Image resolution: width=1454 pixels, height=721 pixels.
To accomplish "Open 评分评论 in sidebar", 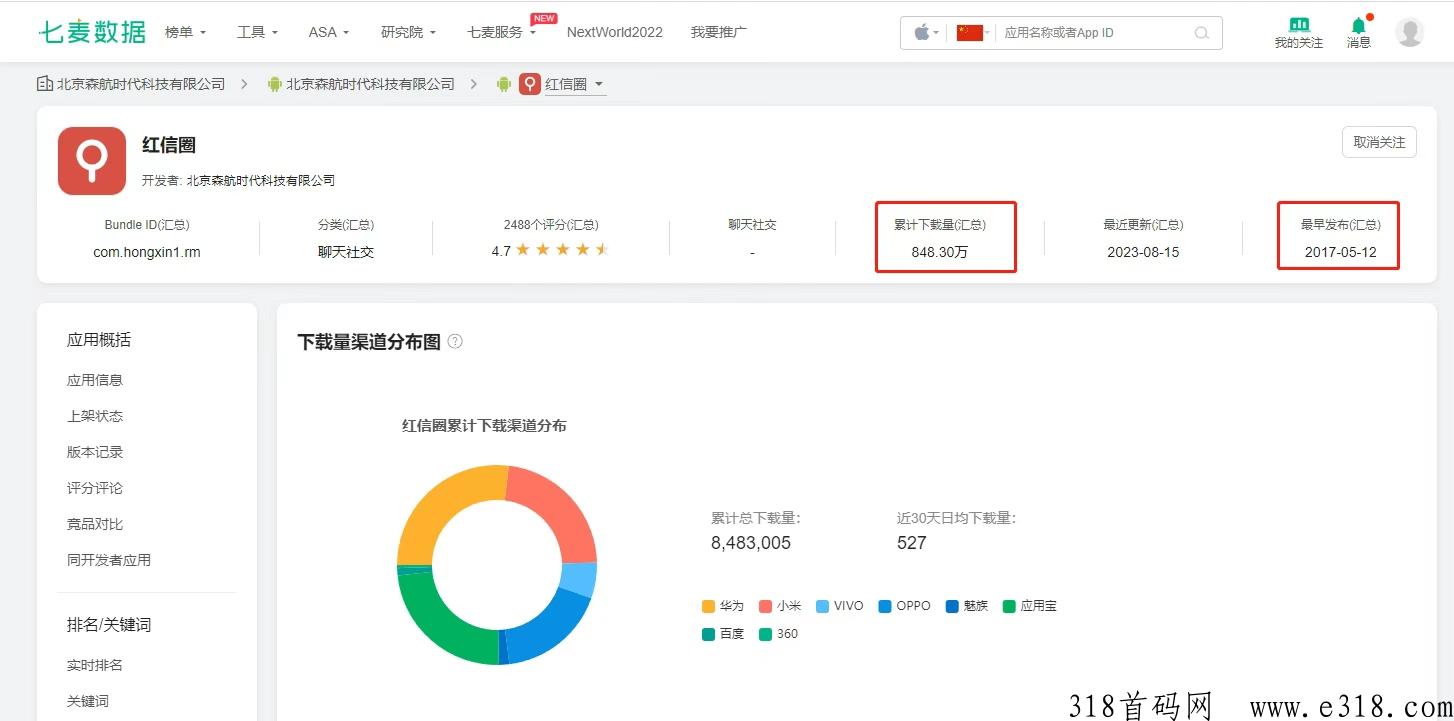I will 95,488.
